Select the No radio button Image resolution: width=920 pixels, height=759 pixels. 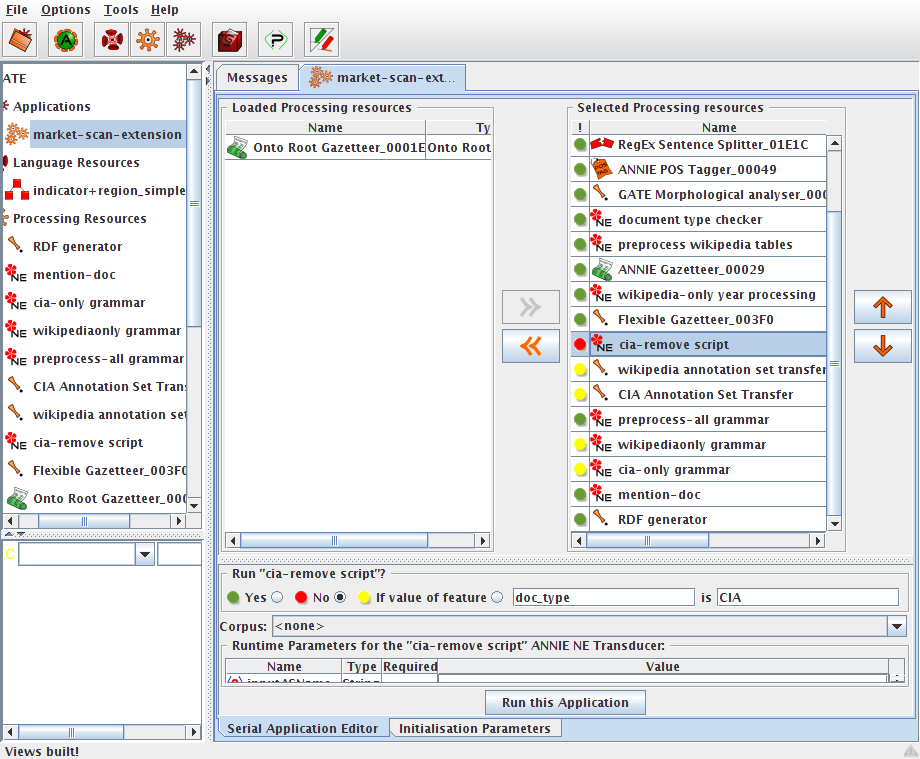click(340, 597)
